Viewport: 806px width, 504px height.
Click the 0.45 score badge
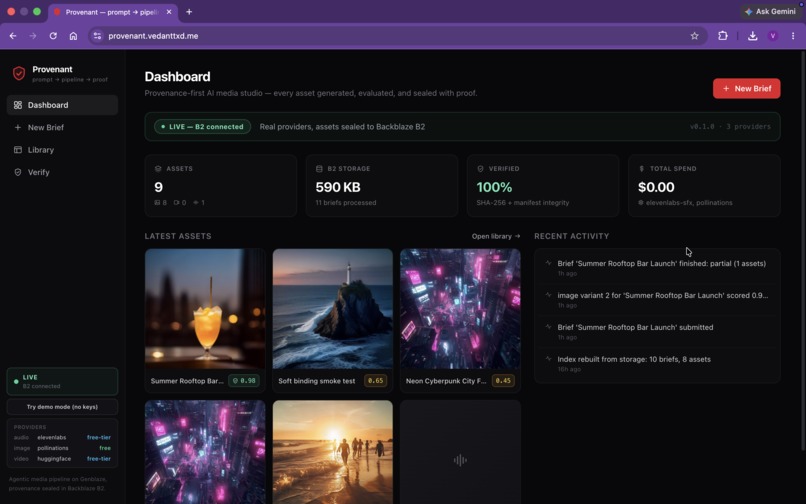pos(503,381)
